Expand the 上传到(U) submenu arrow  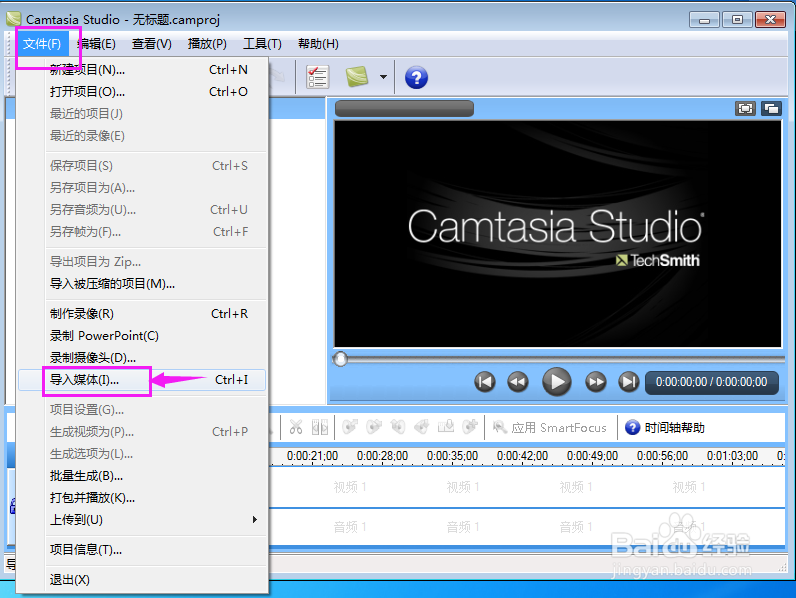255,520
